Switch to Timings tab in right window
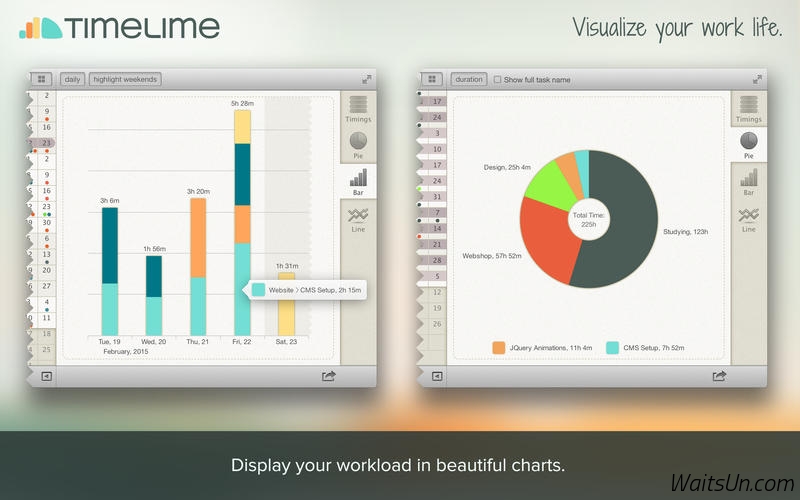The image size is (800, 500). tap(748, 109)
